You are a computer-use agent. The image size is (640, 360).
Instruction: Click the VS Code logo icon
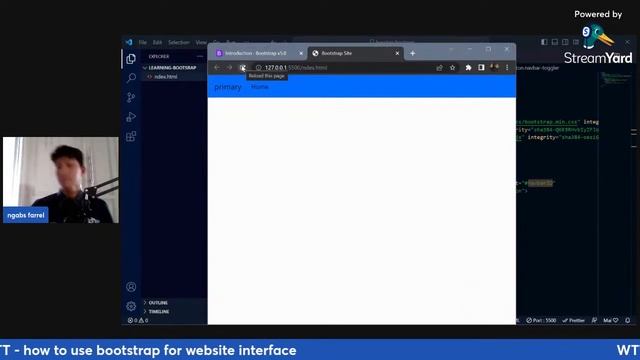(129, 42)
